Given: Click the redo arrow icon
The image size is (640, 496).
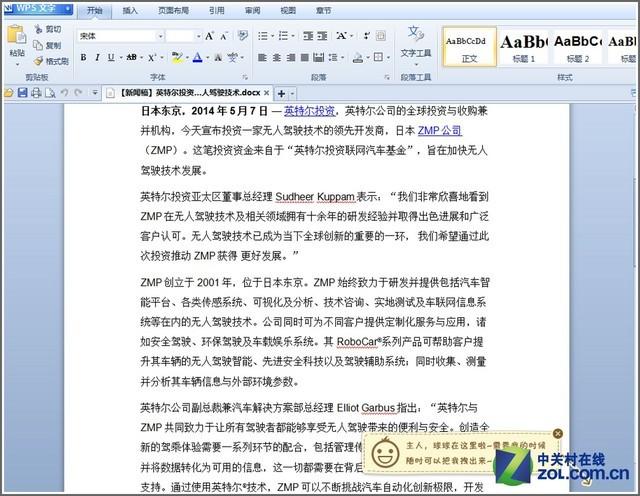Looking at the screenshot, I should [78, 93].
